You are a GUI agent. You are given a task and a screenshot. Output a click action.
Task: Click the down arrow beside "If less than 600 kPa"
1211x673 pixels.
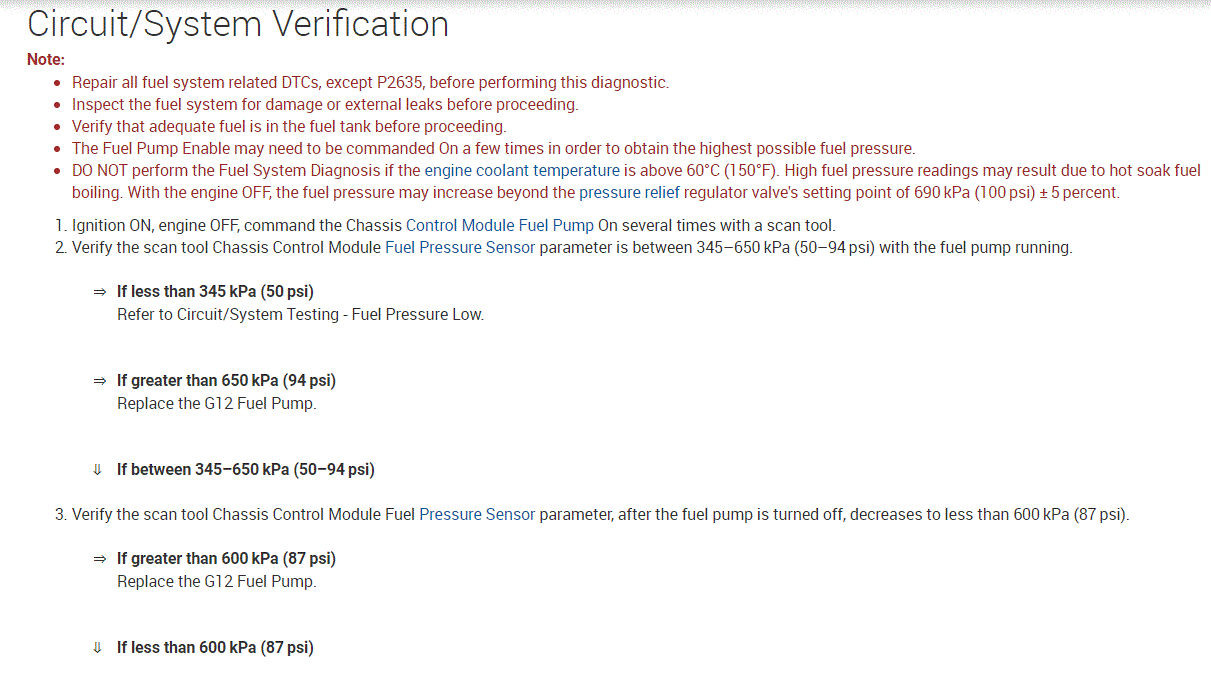point(98,648)
